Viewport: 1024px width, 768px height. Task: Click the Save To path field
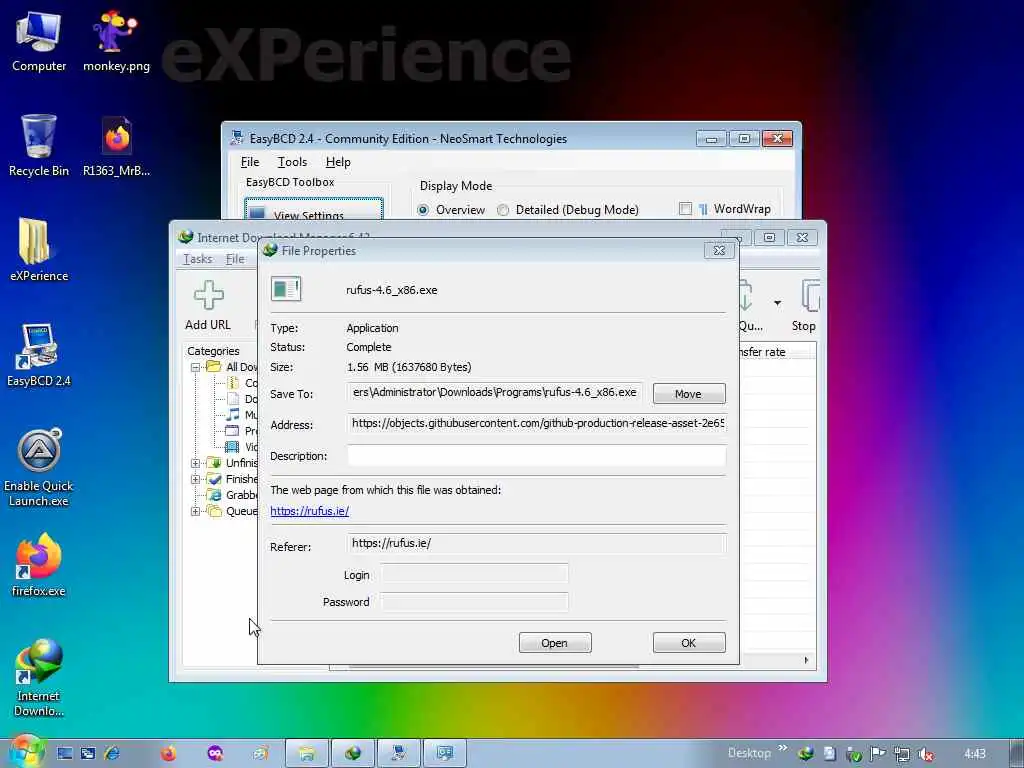(494, 392)
